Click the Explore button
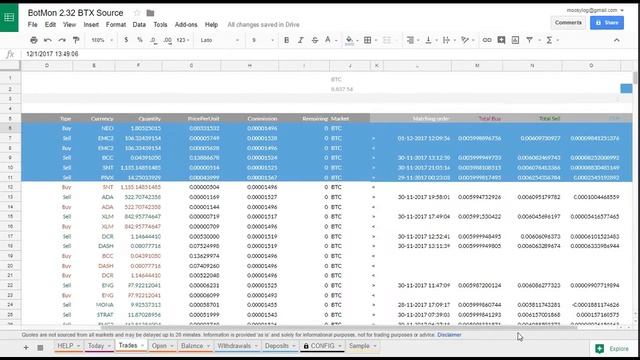 (x=612, y=349)
